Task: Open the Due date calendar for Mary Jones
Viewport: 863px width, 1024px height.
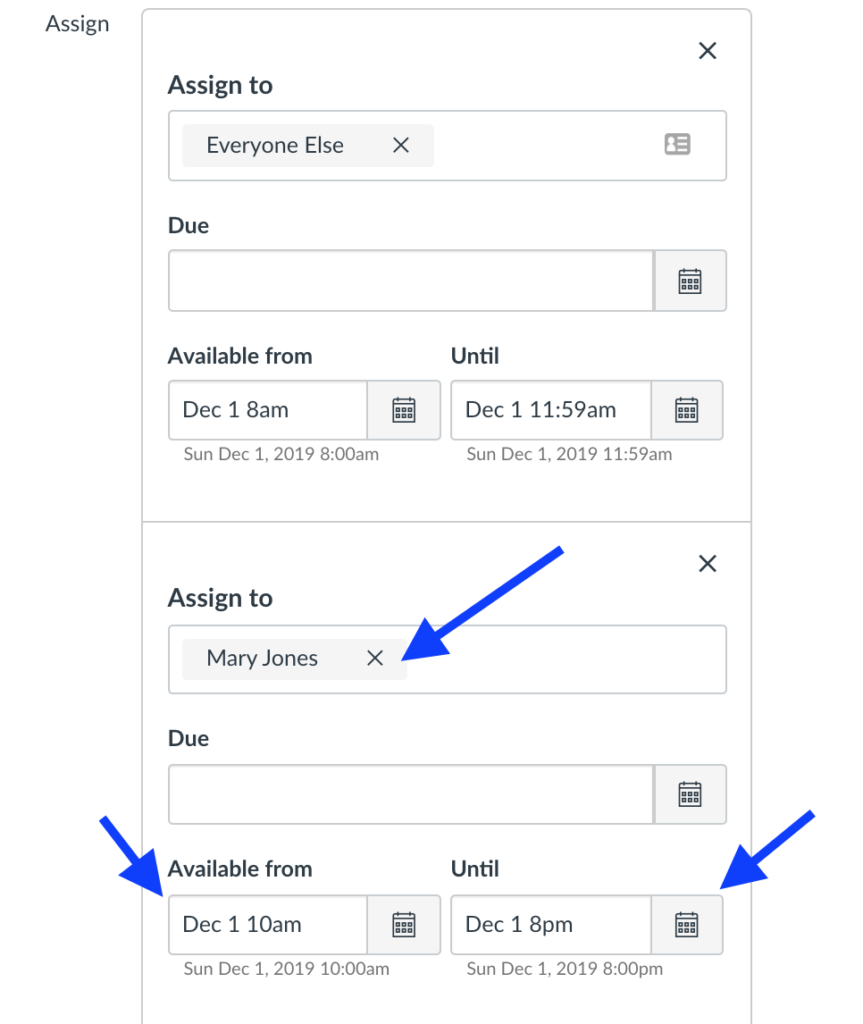Action: click(x=690, y=794)
